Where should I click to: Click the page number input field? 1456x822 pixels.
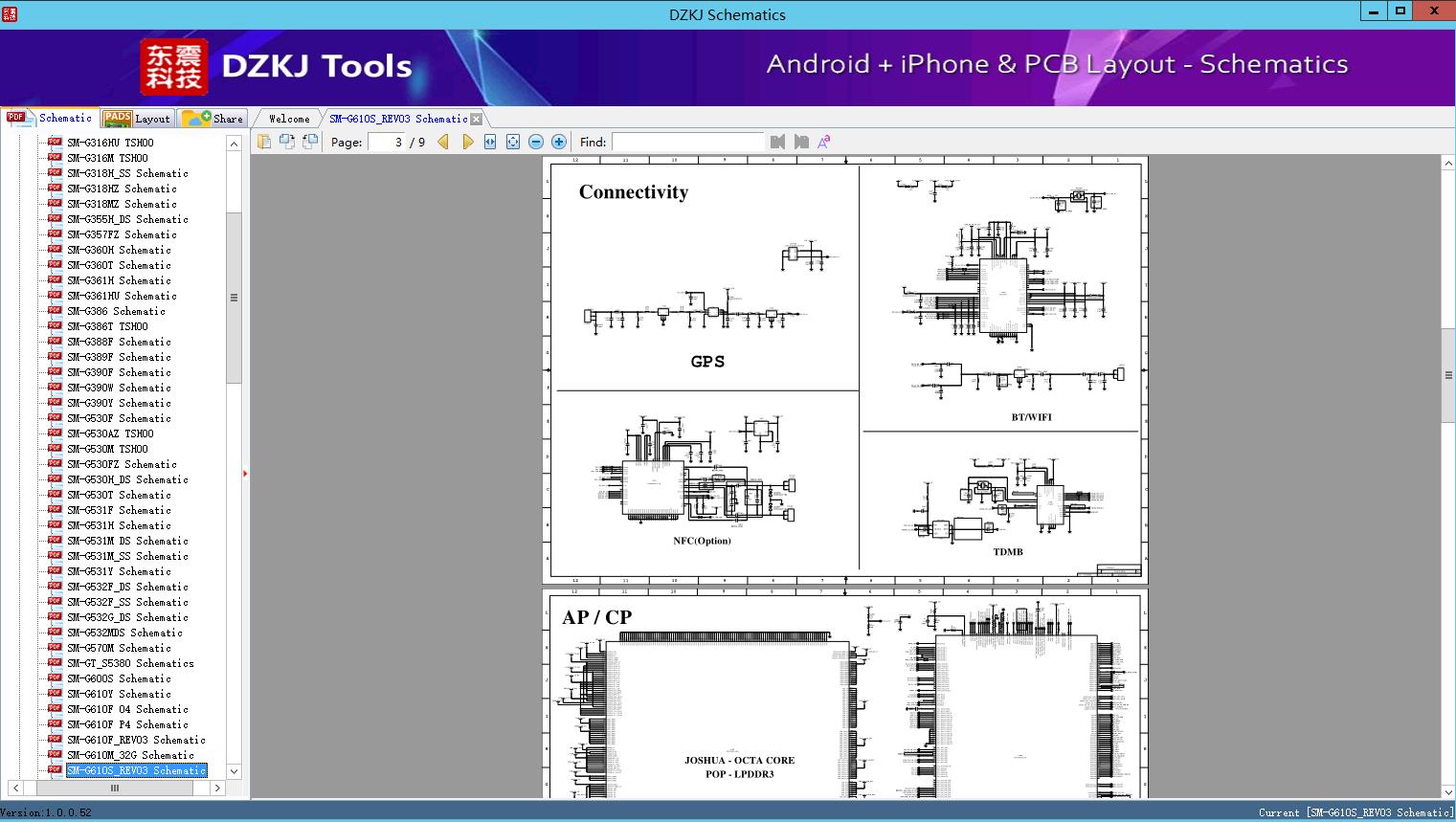[x=386, y=142]
